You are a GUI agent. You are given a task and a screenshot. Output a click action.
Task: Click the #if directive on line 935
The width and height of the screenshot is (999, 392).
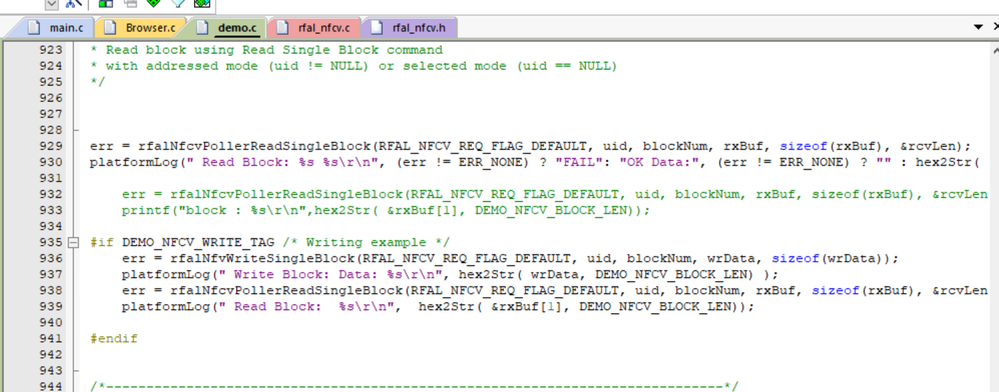point(102,242)
